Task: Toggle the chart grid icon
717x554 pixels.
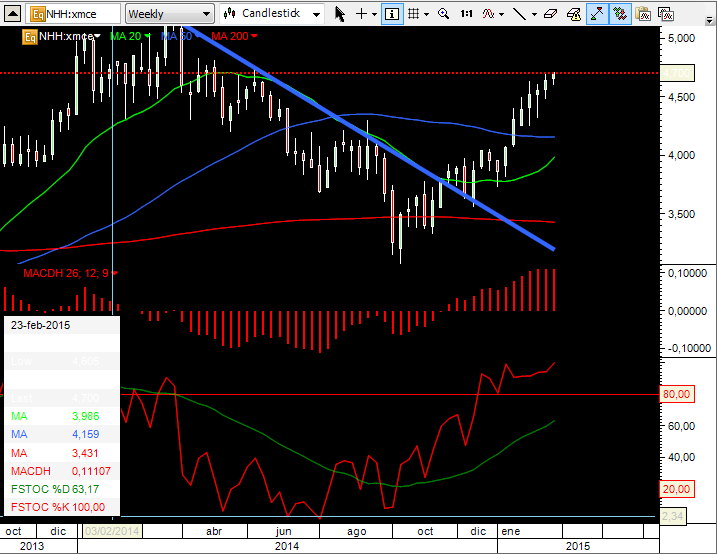Action: [x=413, y=14]
